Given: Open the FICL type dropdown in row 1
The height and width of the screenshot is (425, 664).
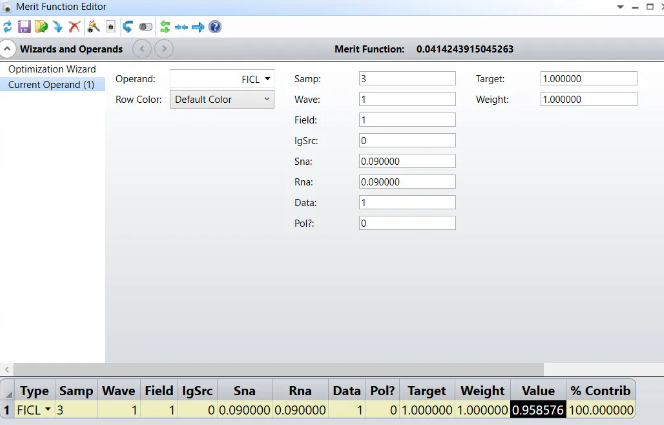Looking at the screenshot, I should click(x=48, y=409).
